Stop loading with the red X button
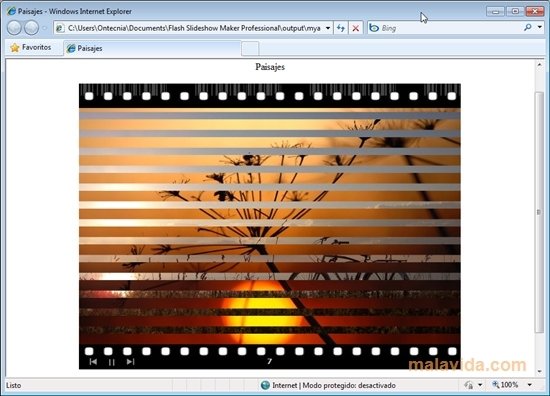The height and width of the screenshot is (396, 550). click(x=355, y=28)
